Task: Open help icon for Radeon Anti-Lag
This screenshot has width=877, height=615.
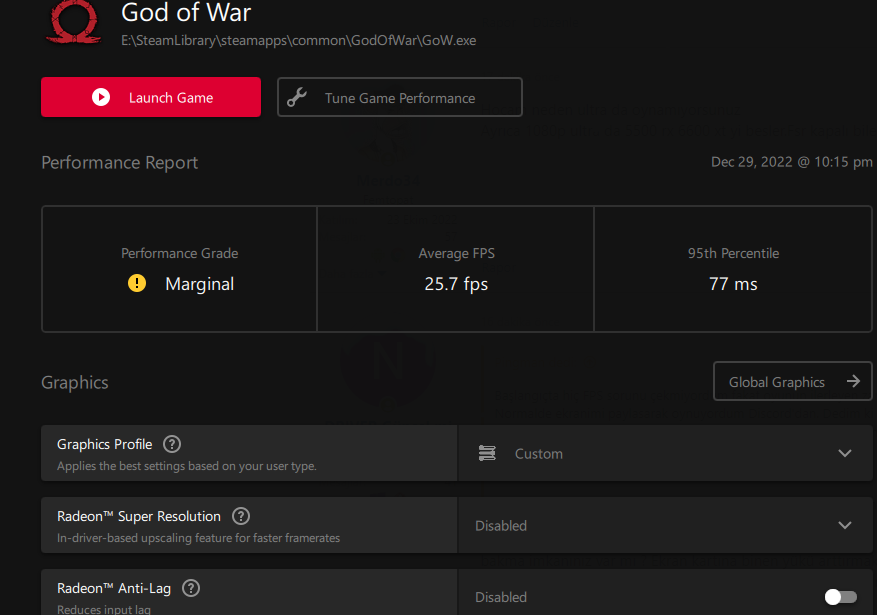Action: [191, 588]
